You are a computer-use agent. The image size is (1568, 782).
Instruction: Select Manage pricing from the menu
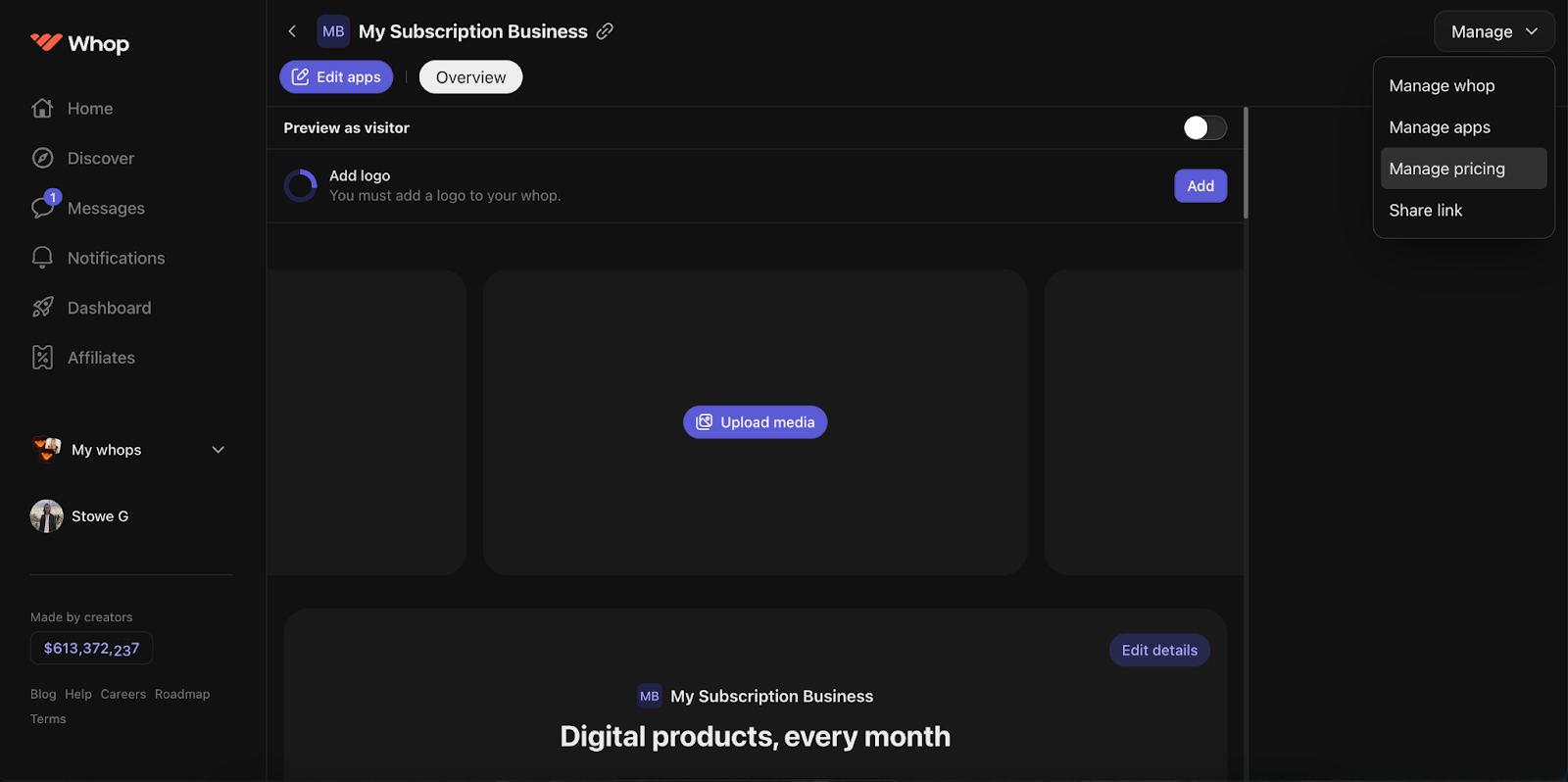click(1447, 168)
